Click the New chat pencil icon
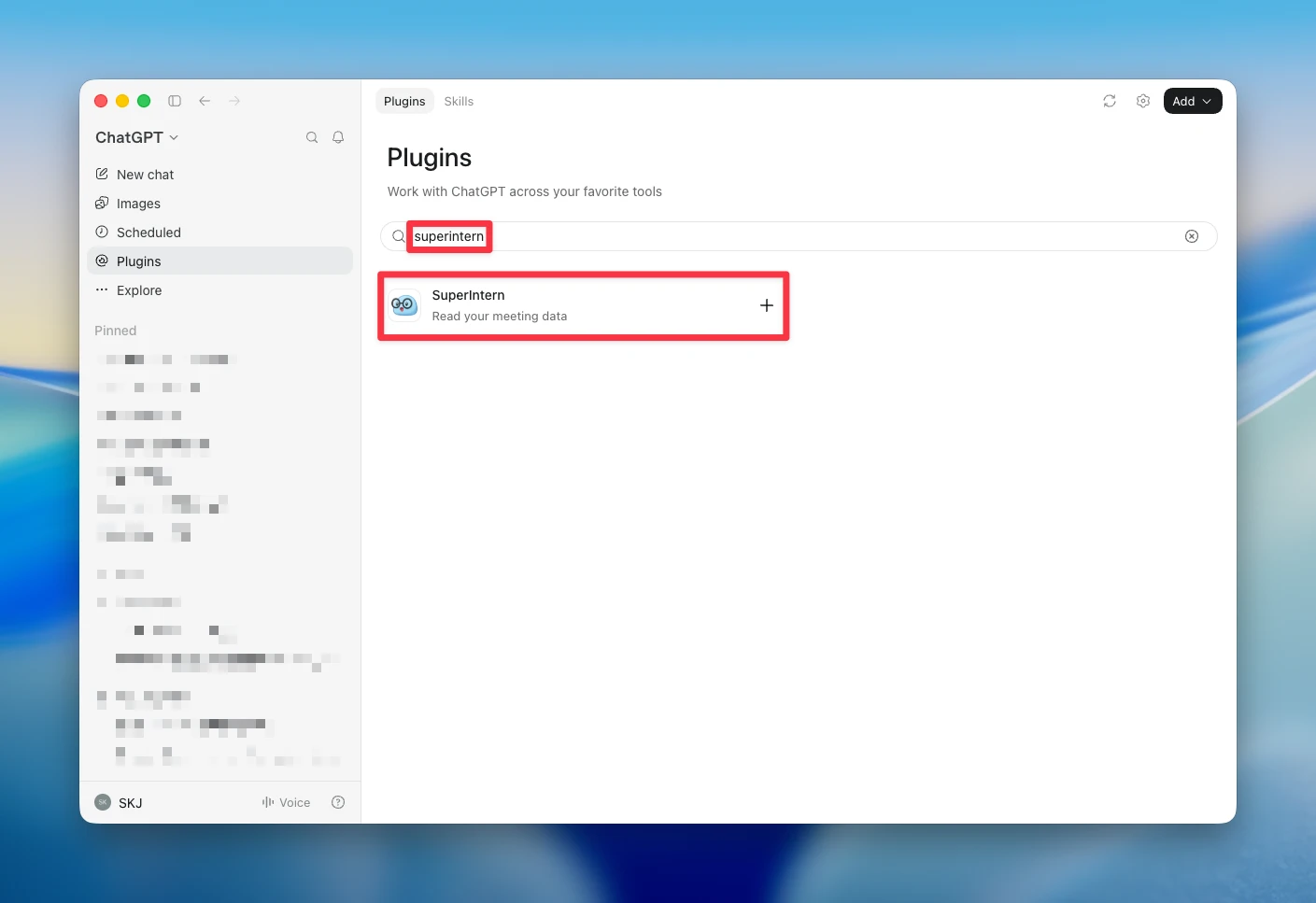 (x=102, y=174)
